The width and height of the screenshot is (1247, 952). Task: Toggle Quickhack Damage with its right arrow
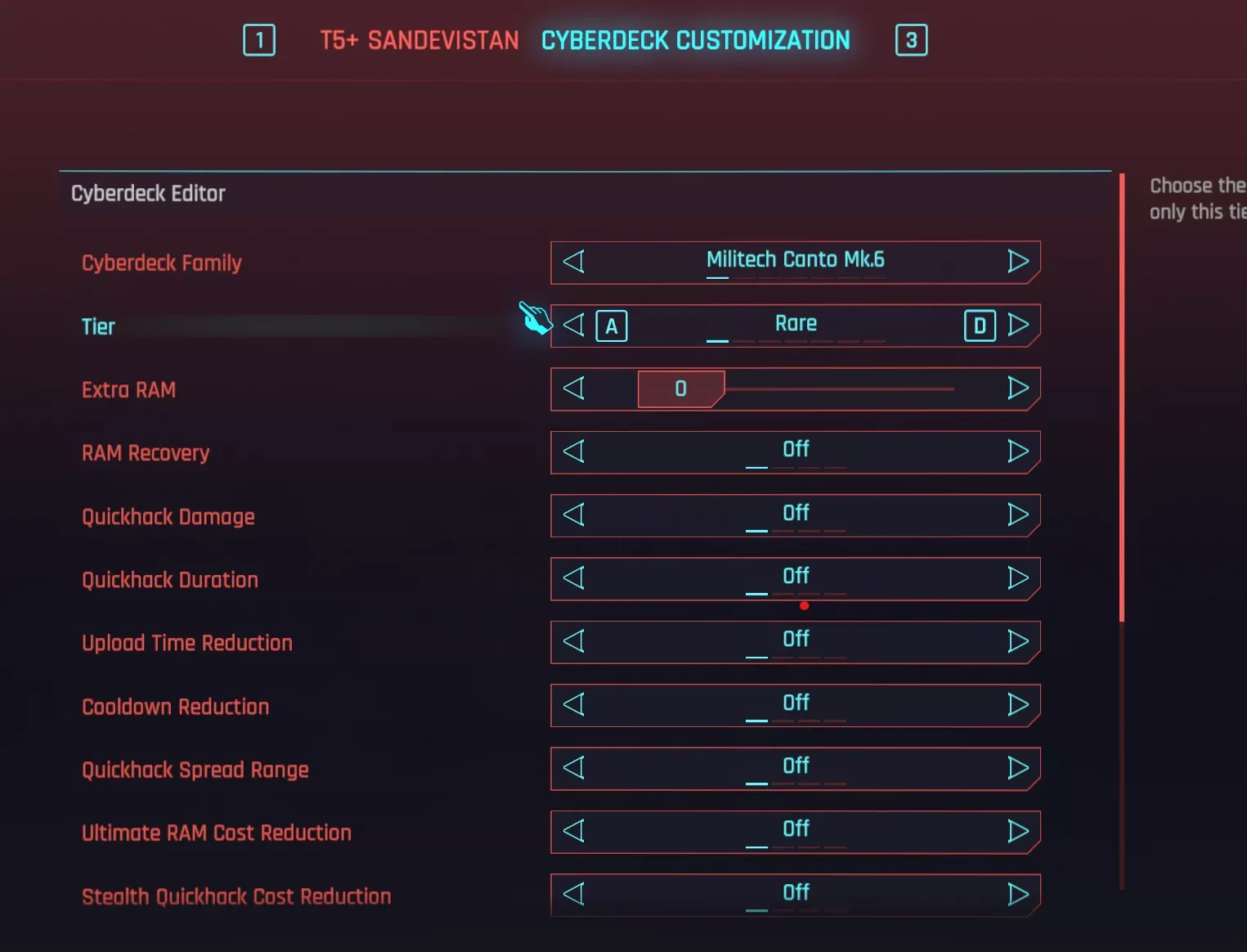pos(1018,514)
